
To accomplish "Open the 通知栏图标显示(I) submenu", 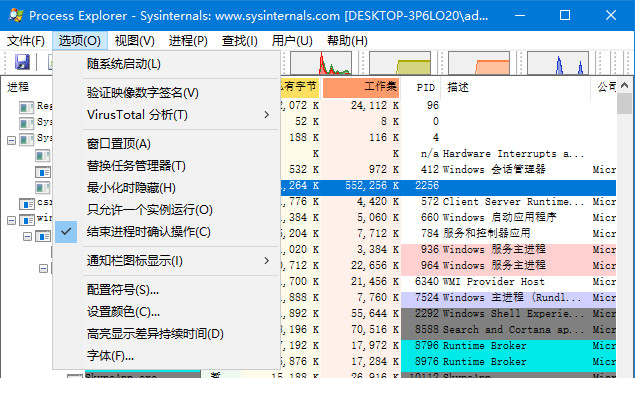I will click(x=167, y=261).
